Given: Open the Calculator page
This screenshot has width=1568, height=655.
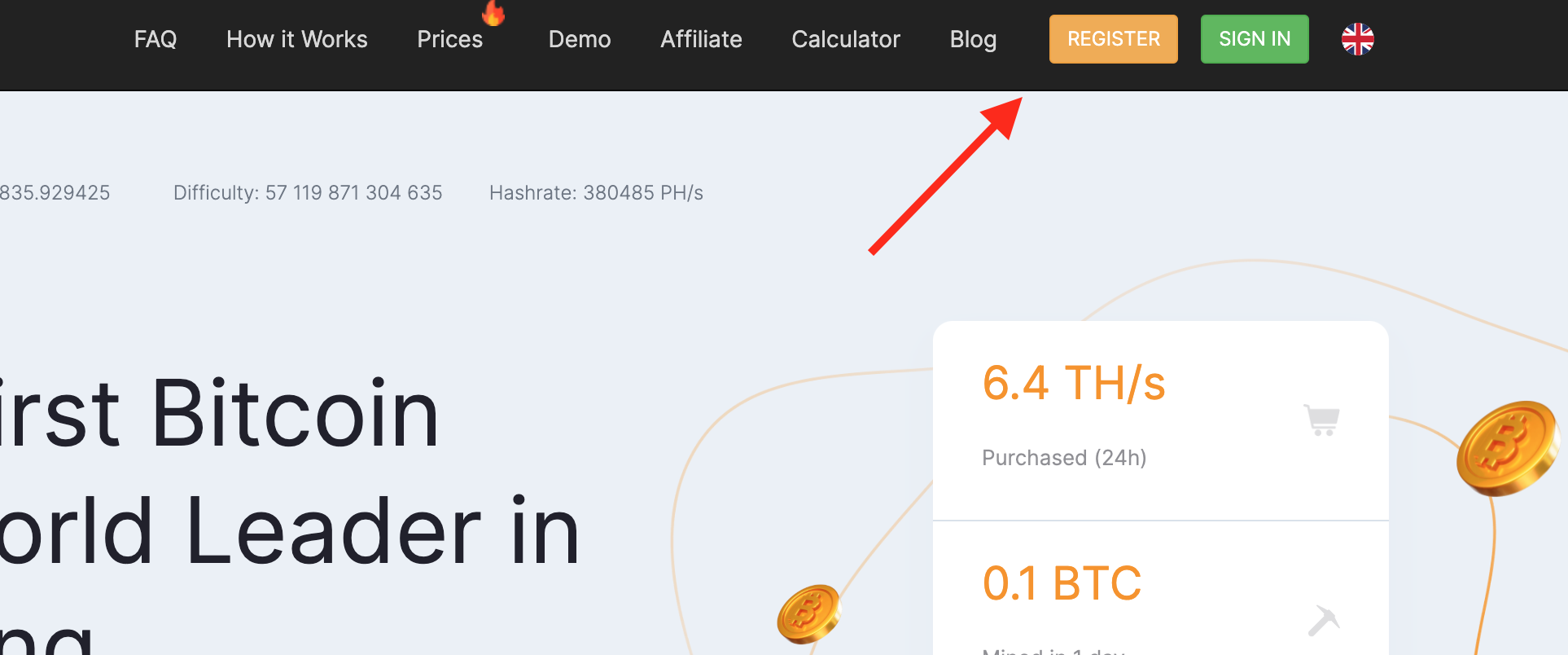Looking at the screenshot, I should pos(846,39).
